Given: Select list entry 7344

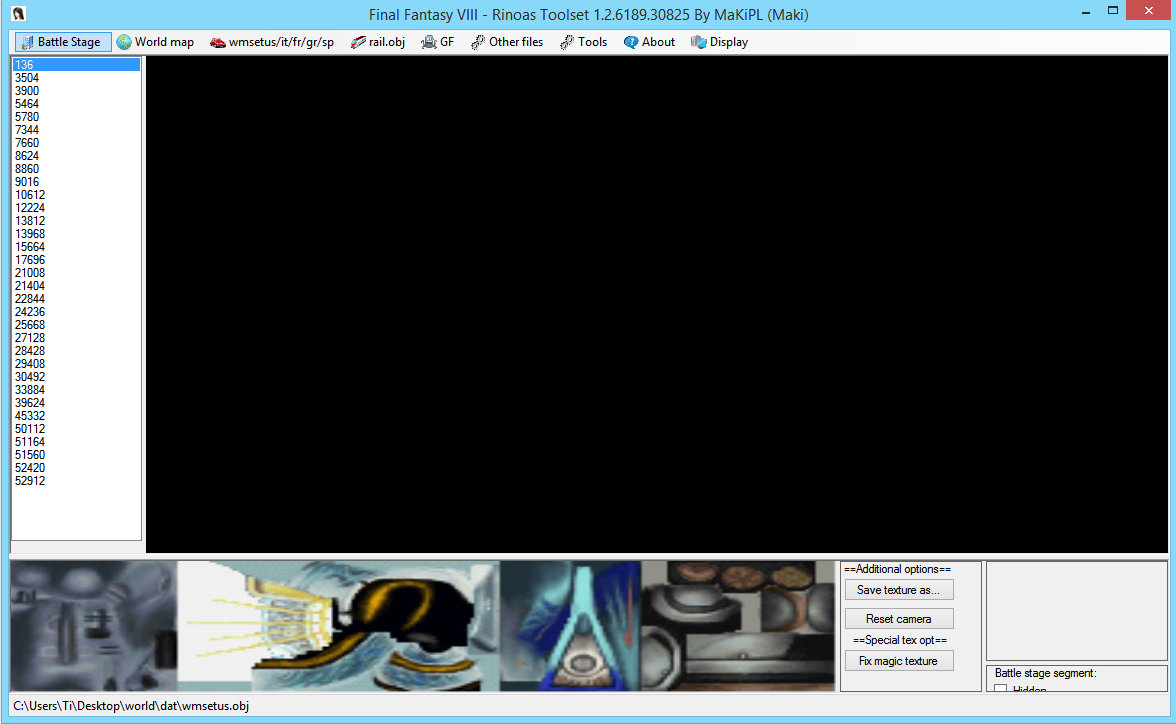Looking at the screenshot, I should (76, 130).
